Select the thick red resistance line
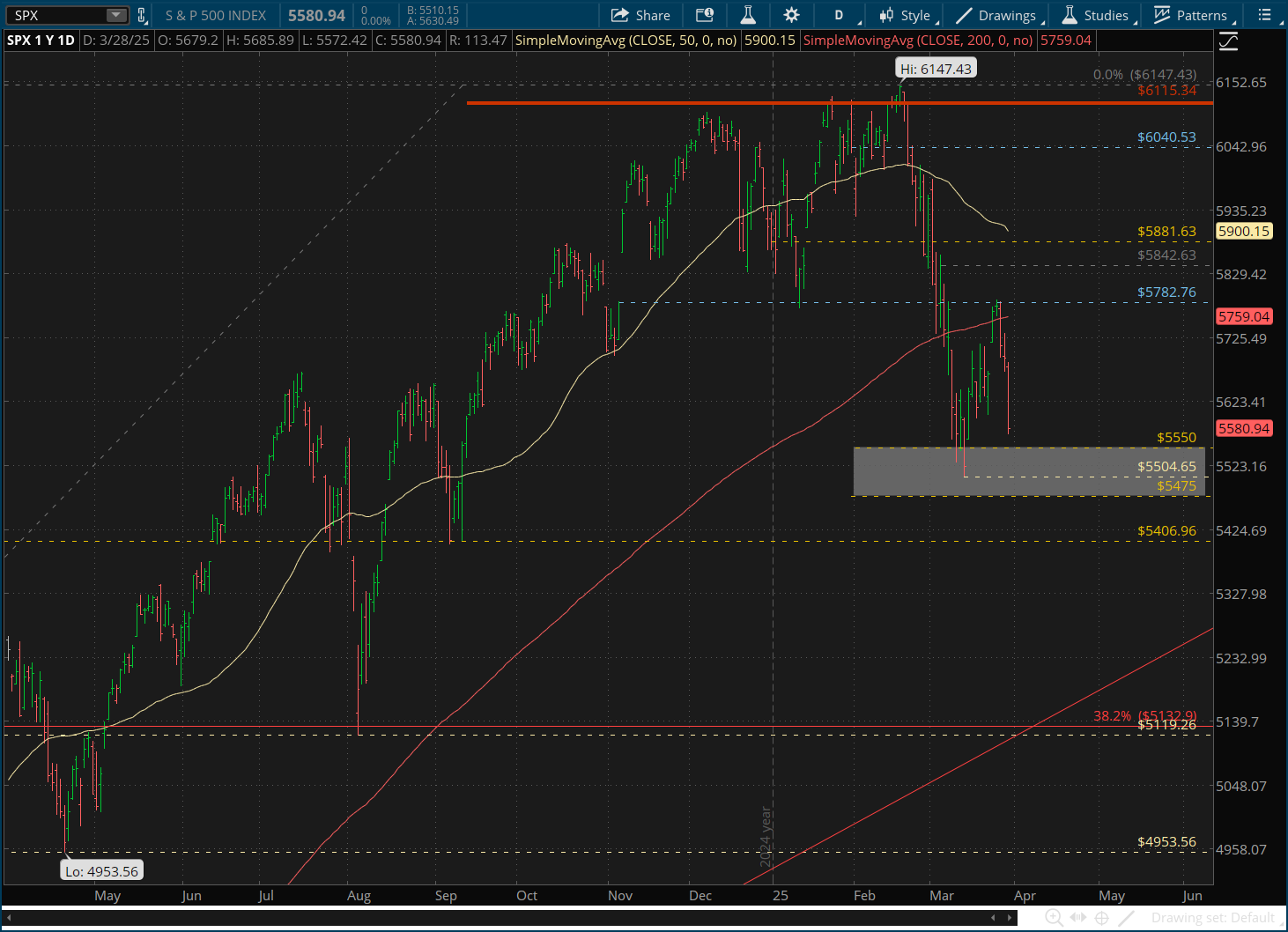This screenshot has height=932, width=1288. pyautogui.click(x=840, y=103)
